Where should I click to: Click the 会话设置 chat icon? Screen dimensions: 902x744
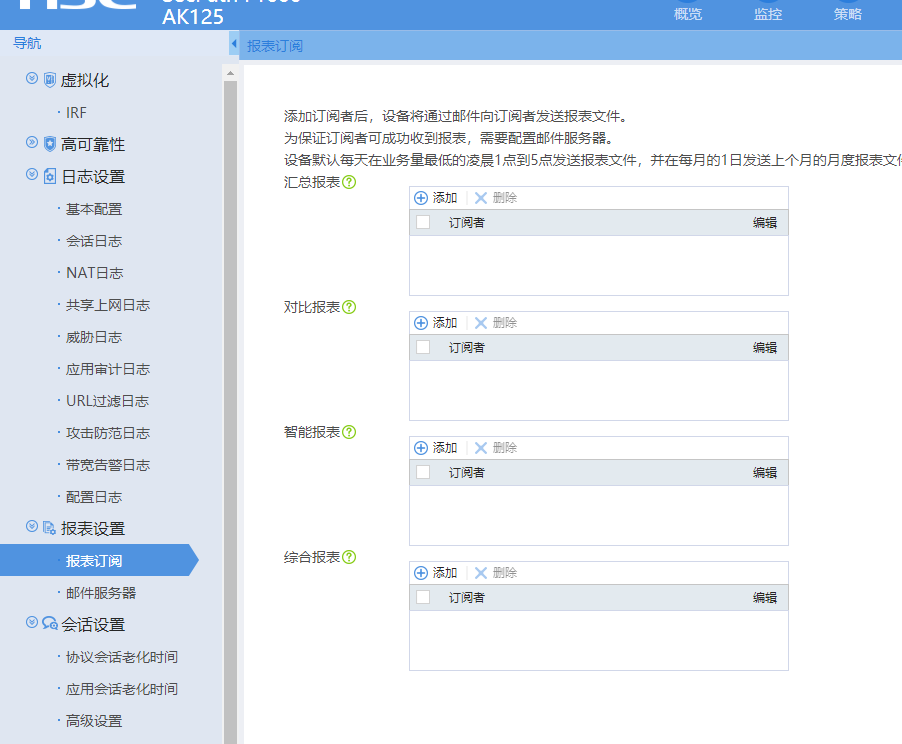[50, 623]
